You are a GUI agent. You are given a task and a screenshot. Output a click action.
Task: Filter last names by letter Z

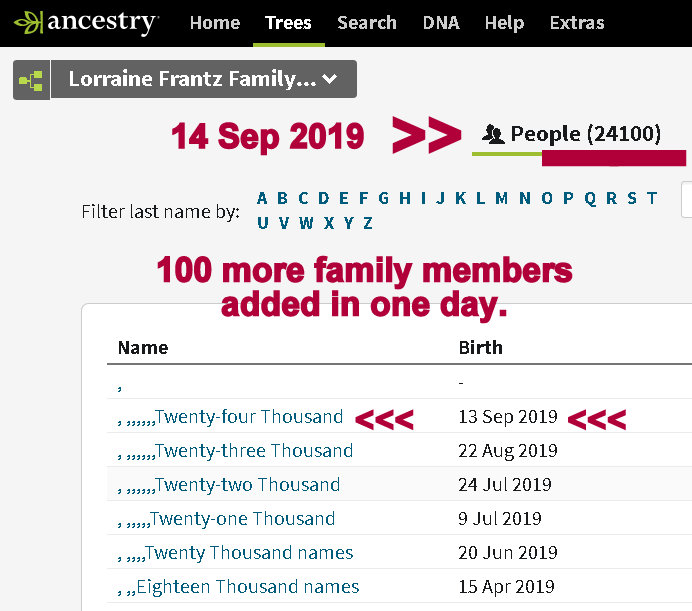click(367, 223)
